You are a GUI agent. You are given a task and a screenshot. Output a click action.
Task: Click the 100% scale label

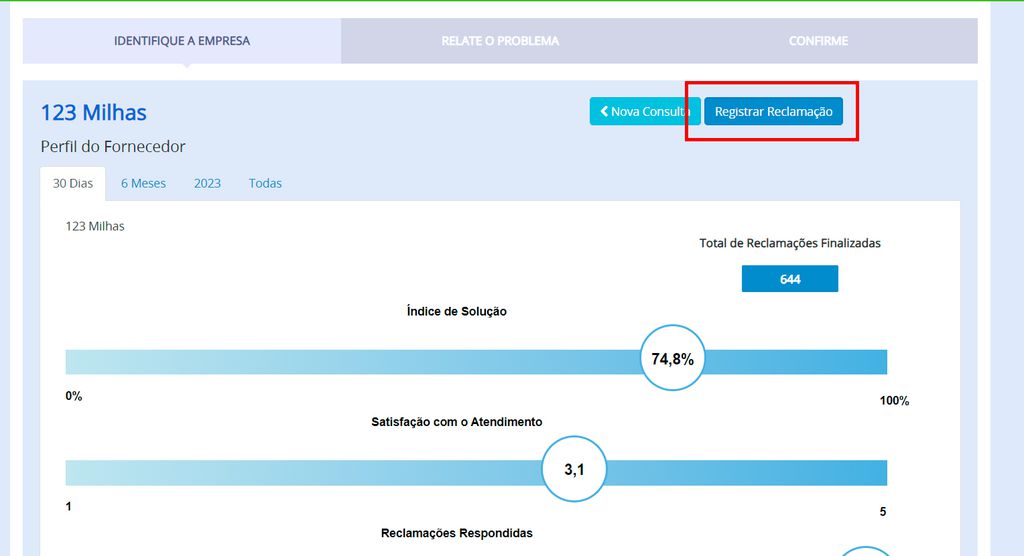pos(894,401)
